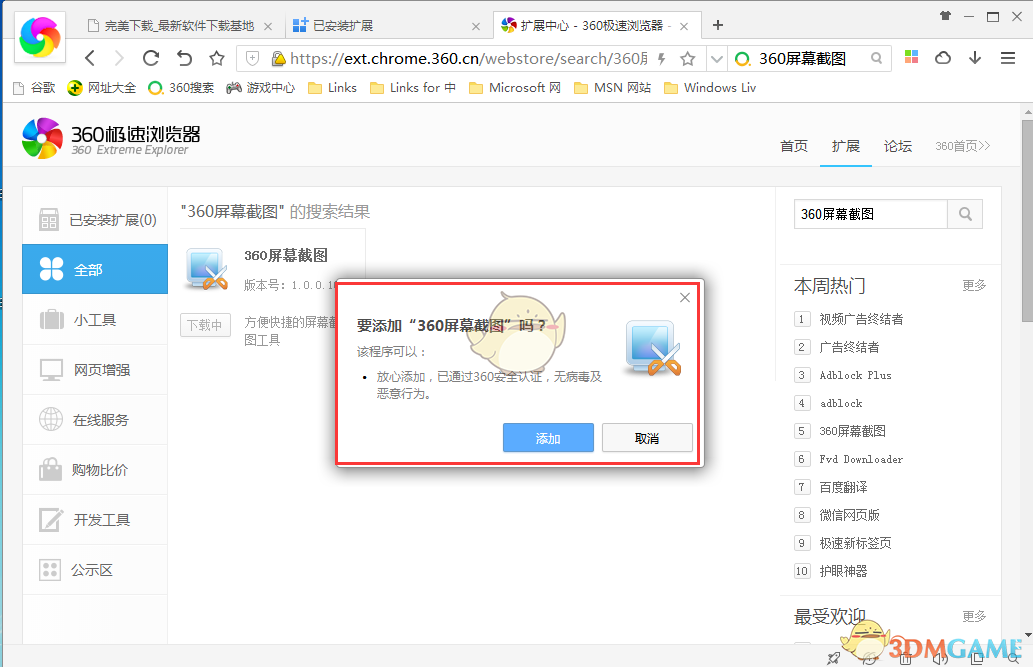1033x667 pixels.
Task: Open the 谷歌 bookmark
Action: pyautogui.click(x=35, y=88)
